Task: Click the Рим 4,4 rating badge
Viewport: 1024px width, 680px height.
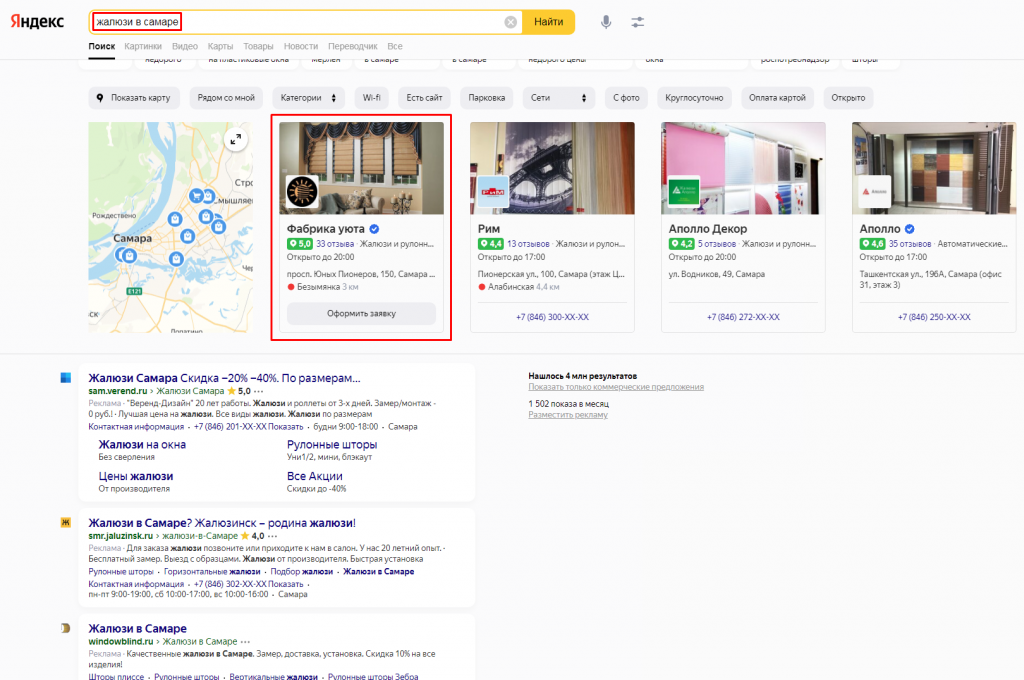Action: [x=490, y=244]
